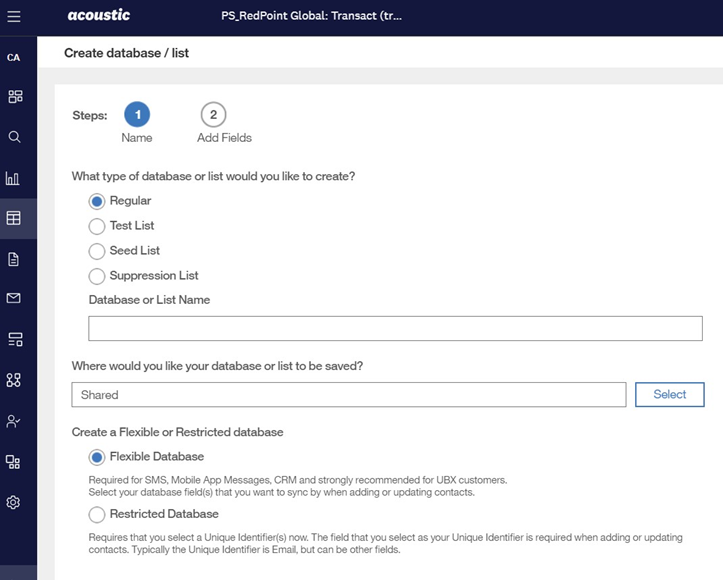Image resolution: width=723 pixels, height=580 pixels.
Task: Choose the Seed List option
Action: (x=97, y=251)
